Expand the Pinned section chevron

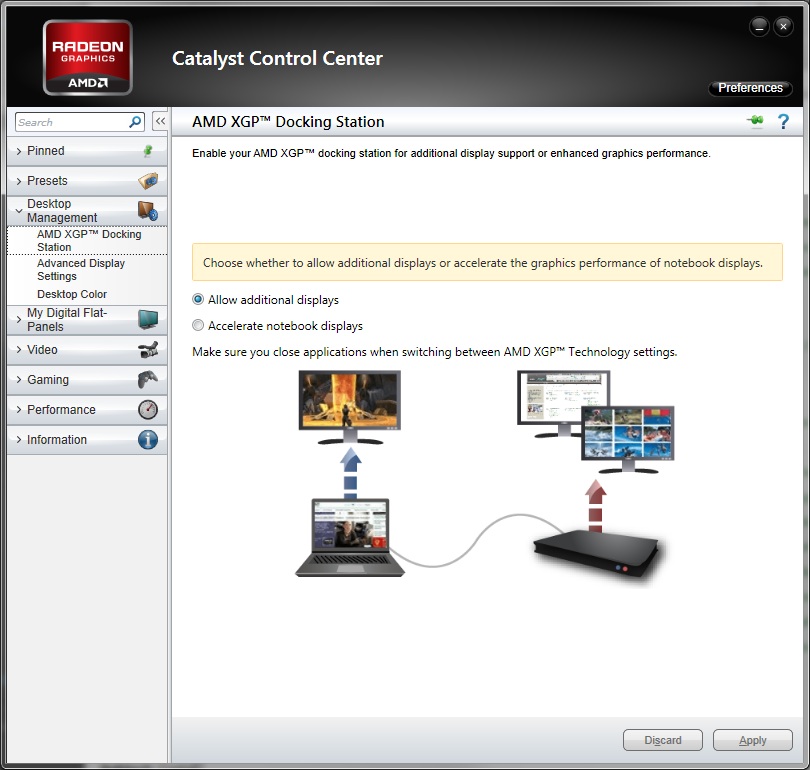tap(19, 151)
